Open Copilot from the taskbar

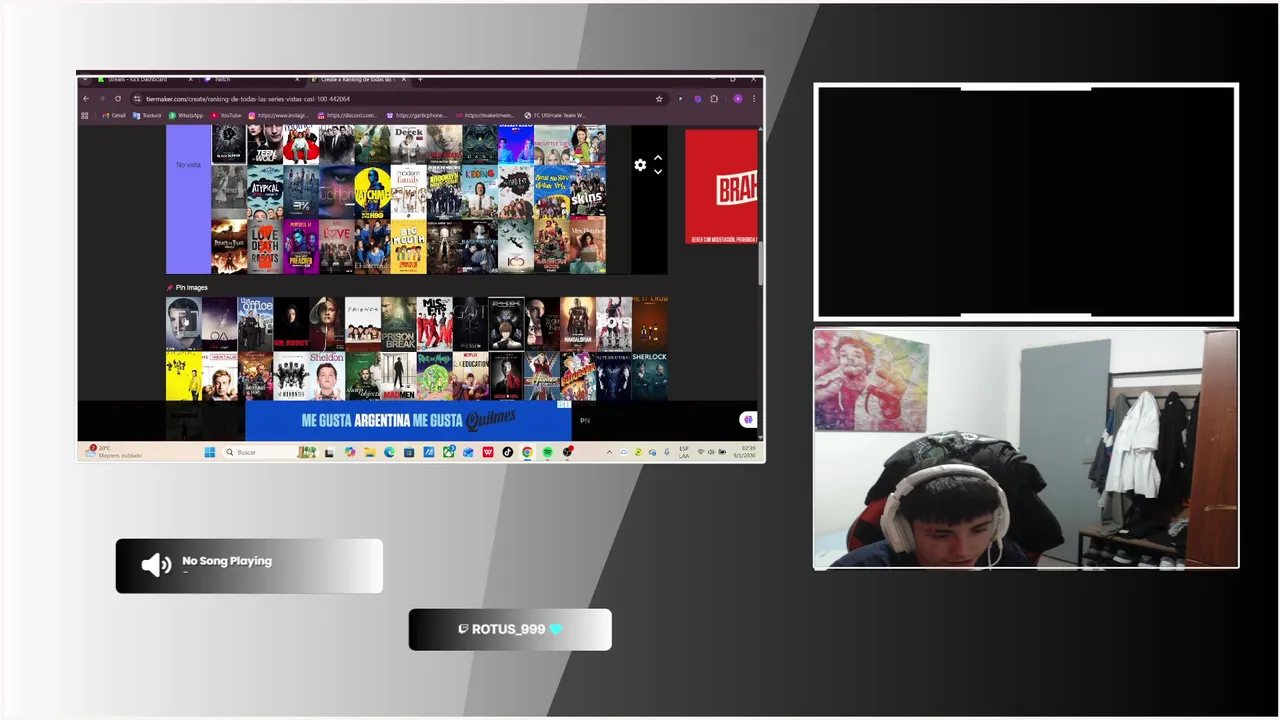[350, 452]
